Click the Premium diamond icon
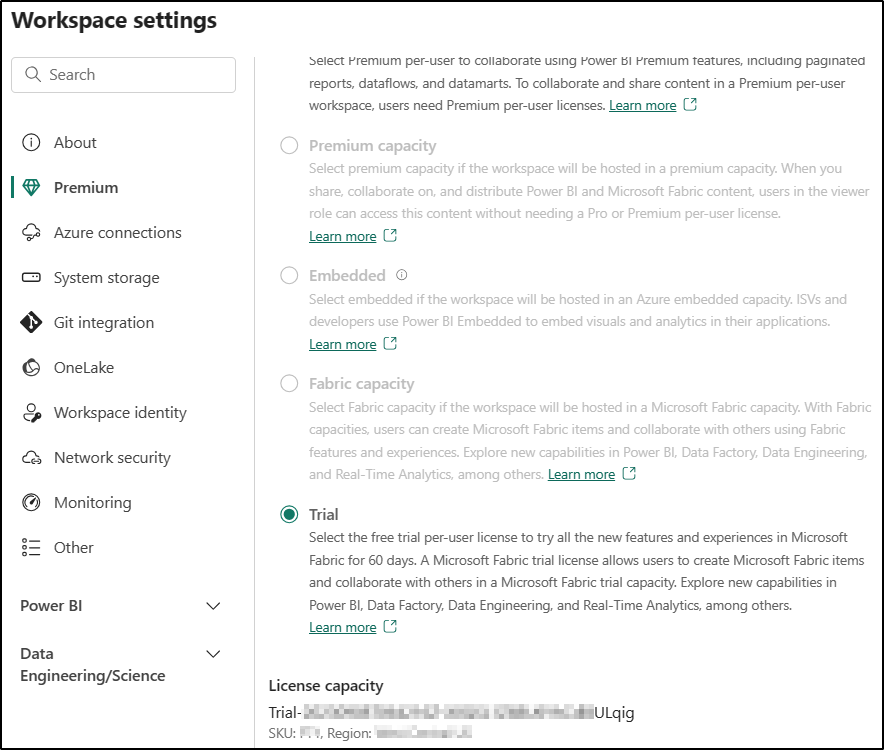884x750 pixels. 31,188
